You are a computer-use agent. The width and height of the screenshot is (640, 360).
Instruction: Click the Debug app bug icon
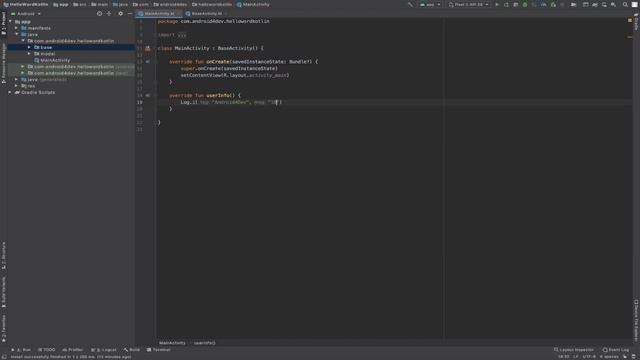tap(525, 4)
